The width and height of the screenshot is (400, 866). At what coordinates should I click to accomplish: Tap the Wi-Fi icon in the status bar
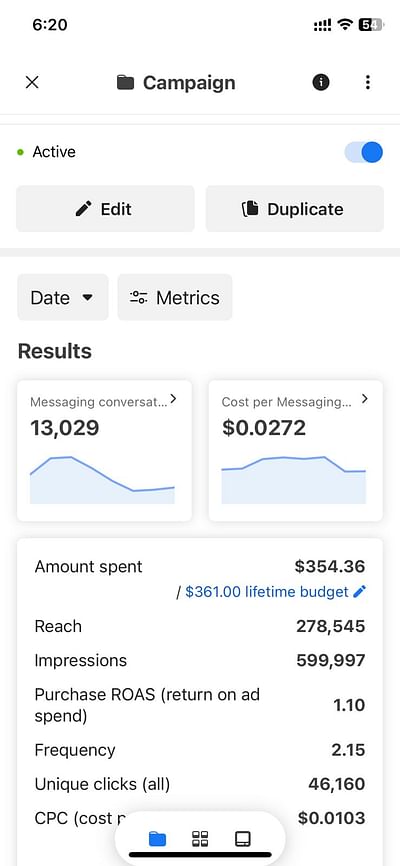345,25
